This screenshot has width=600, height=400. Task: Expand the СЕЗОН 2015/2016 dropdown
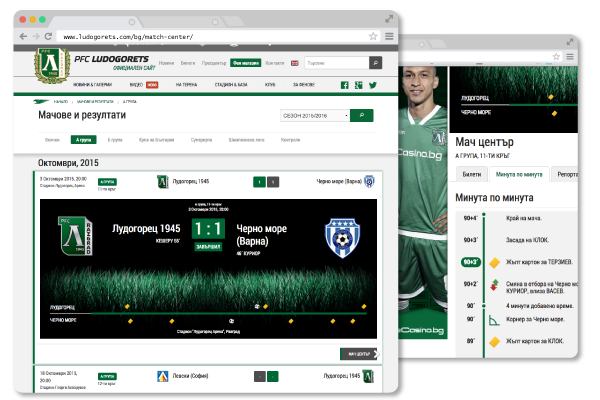click(315, 116)
